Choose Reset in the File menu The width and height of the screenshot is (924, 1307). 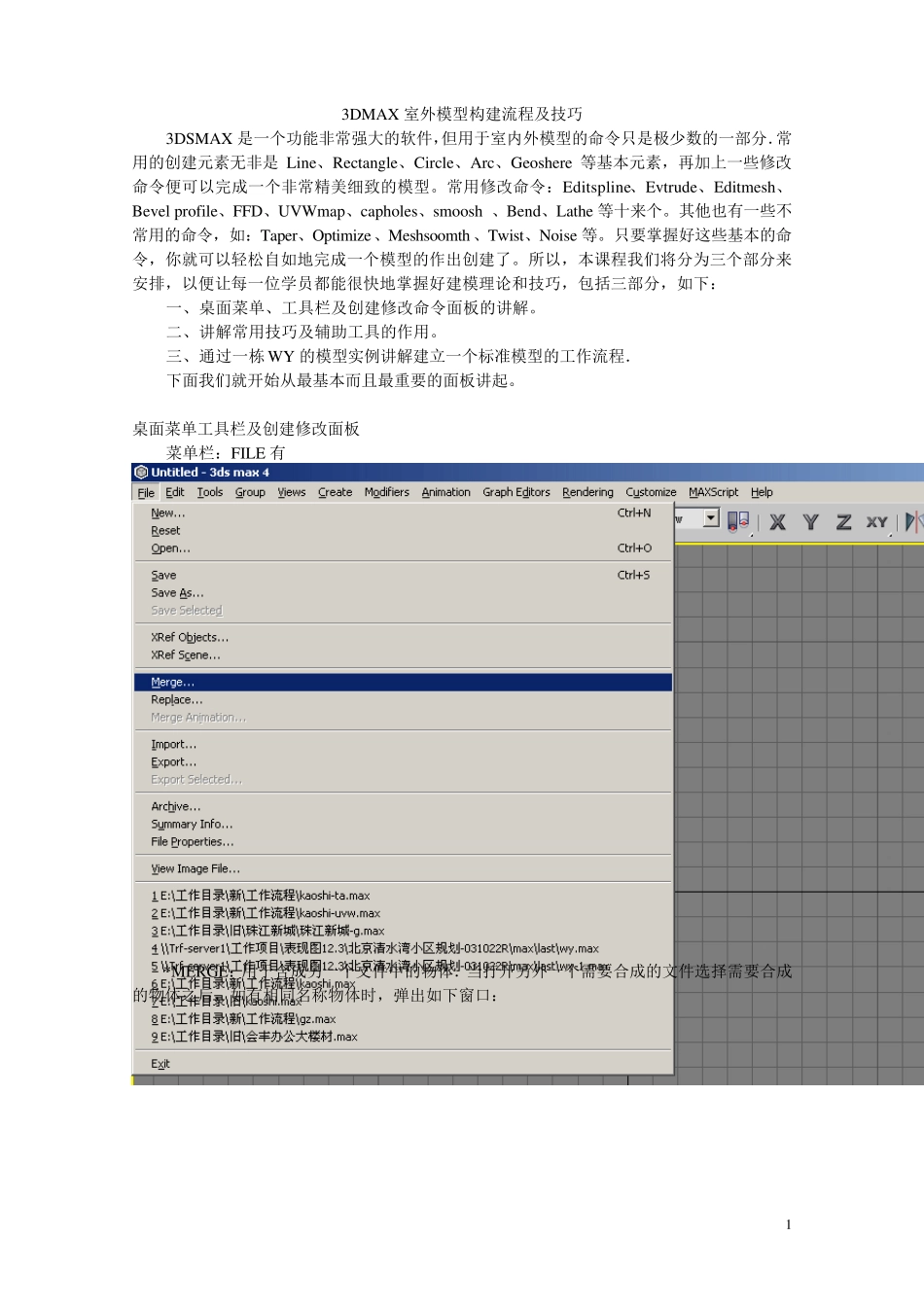pyautogui.click(x=403, y=531)
